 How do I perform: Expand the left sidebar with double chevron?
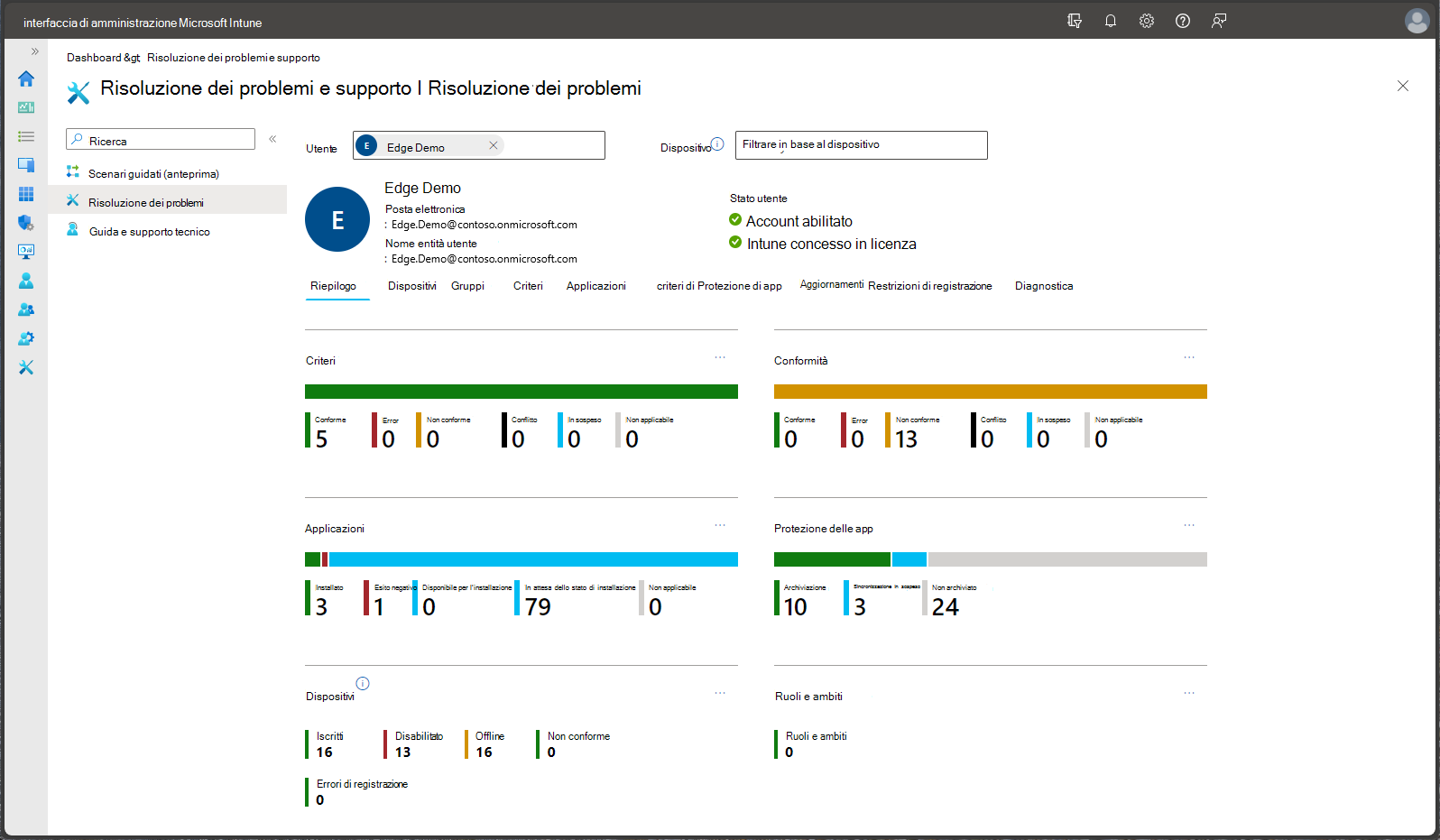[35, 51]
